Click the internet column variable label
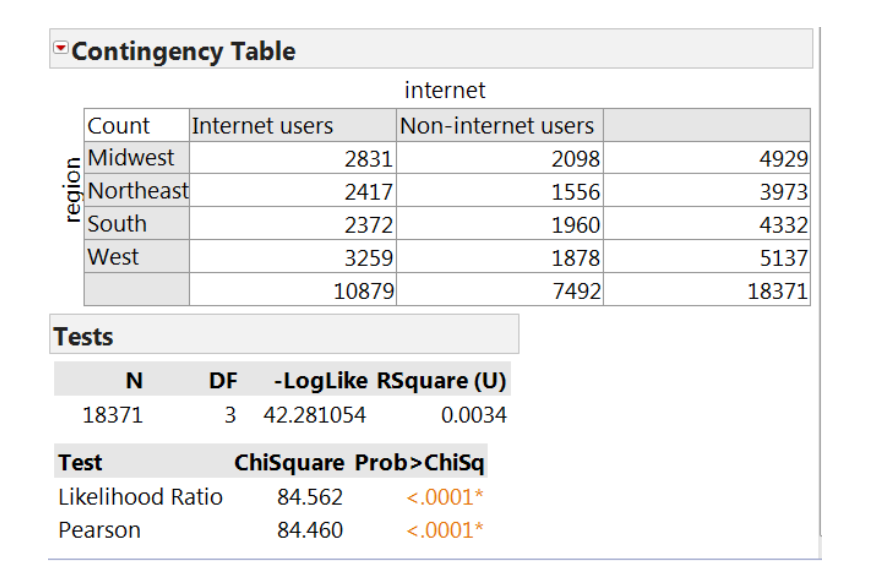Screen dimensions: 884x561 (x=444, y=90)
